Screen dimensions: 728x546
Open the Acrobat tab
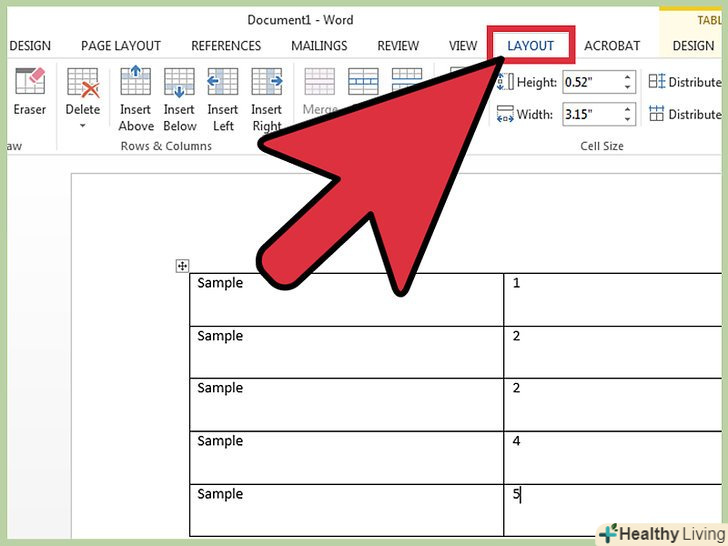(612, 46)
